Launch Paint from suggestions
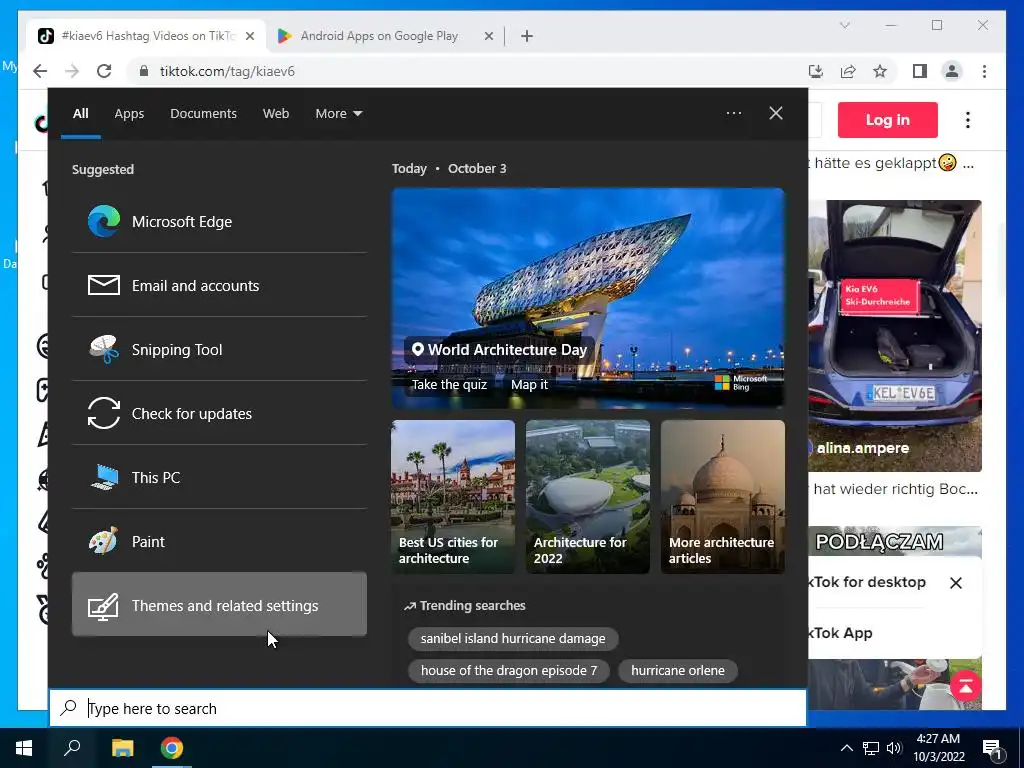The width and height of the screenshot is (1024, 768). (219, 541)
